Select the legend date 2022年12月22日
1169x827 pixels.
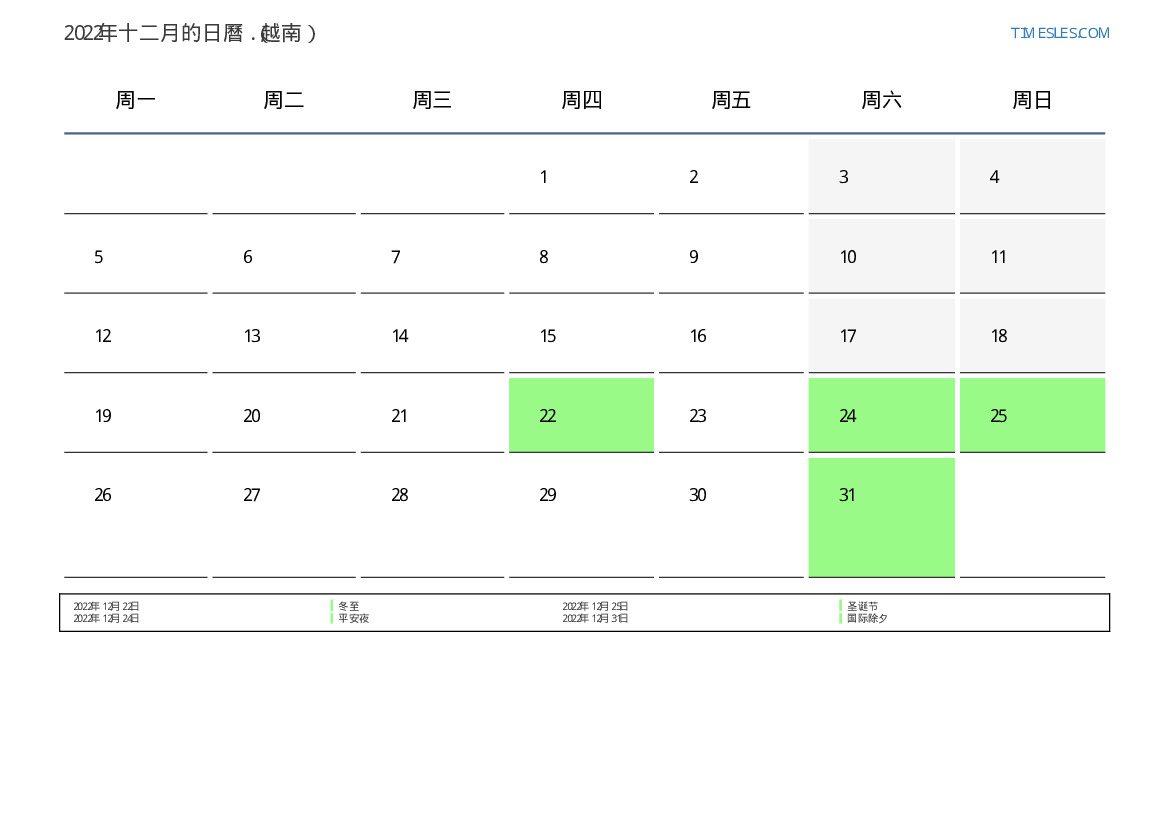pyautogui.click(x=106, y=606)
